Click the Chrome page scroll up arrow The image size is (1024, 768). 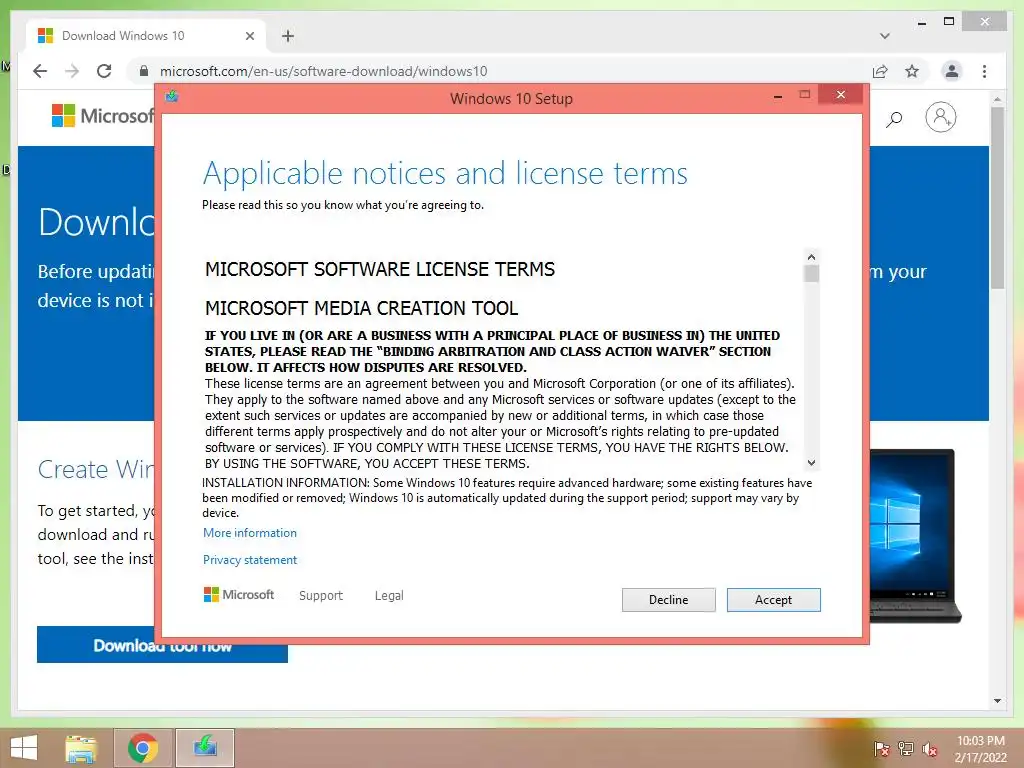click(x=997, y=99)
